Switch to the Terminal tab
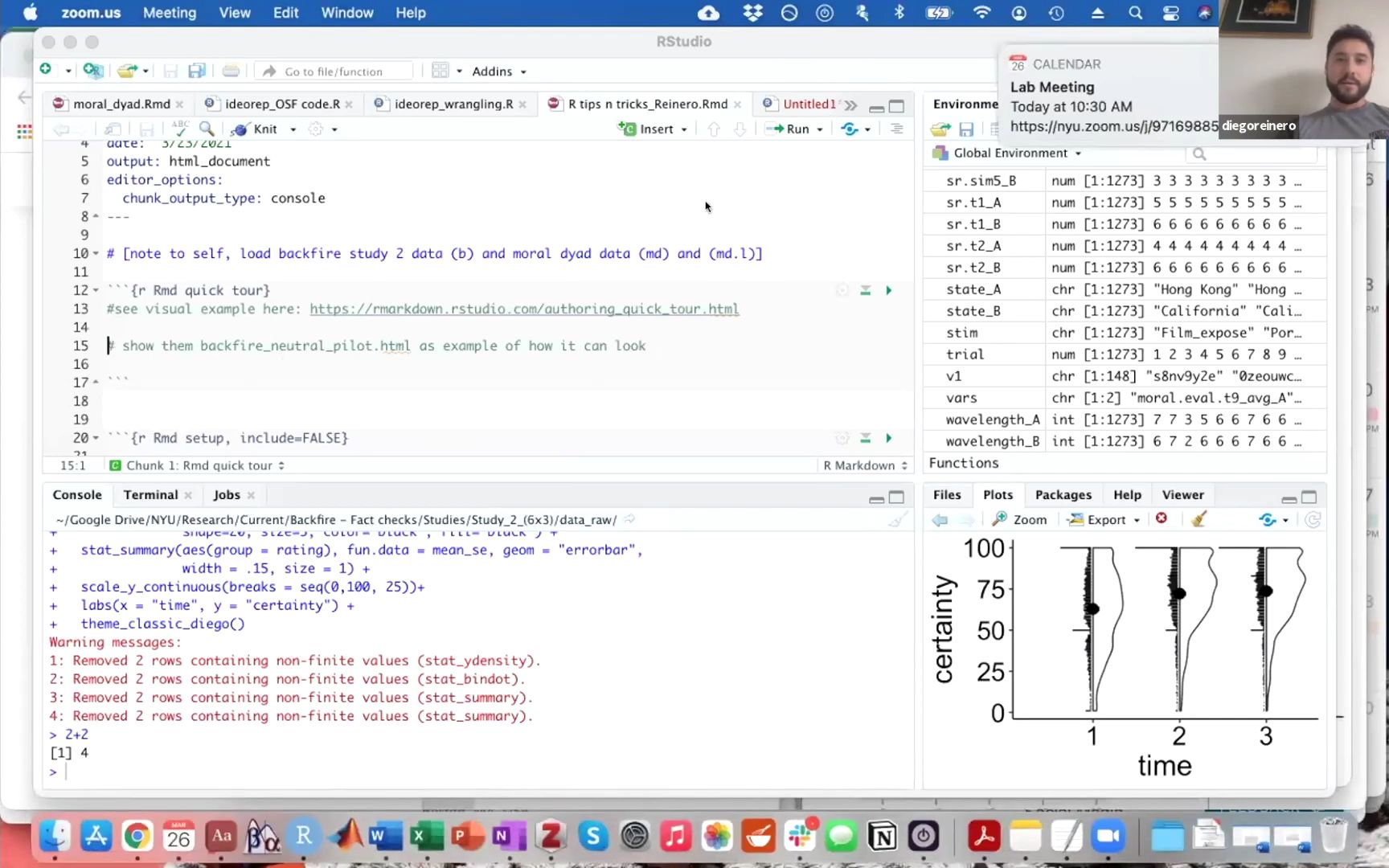The image size is (1389, 868). click(150, 495)
